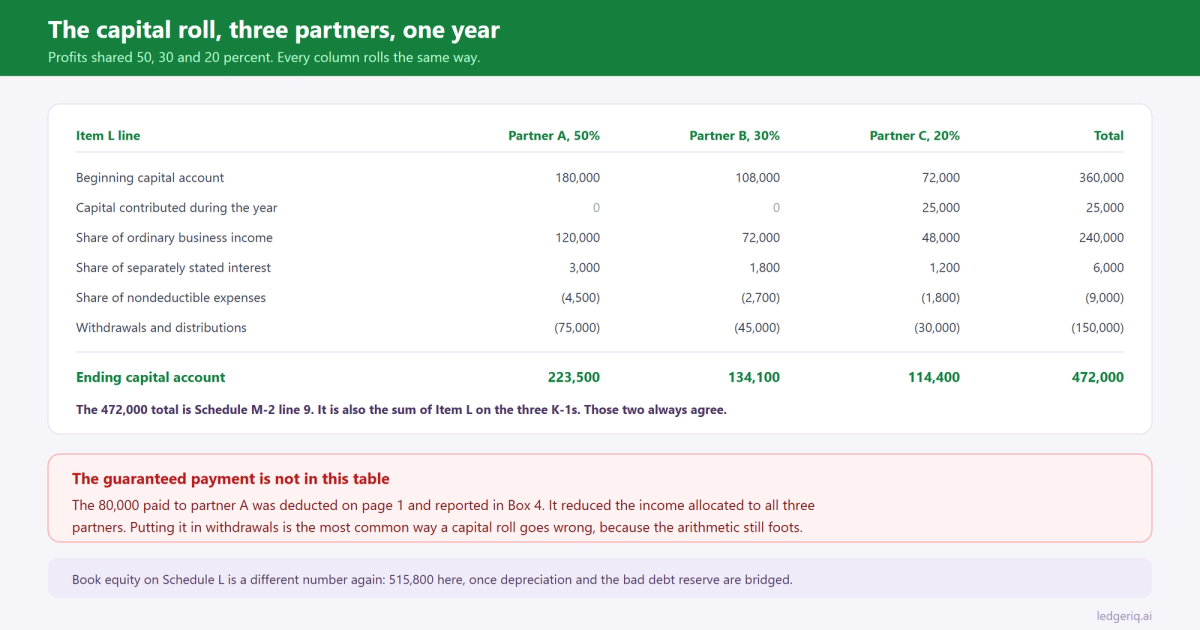The width and height of the screenshot is (1200, 630).
Task: Click the Schedule M-2 line 9 note
Action: tap(401, 410)
